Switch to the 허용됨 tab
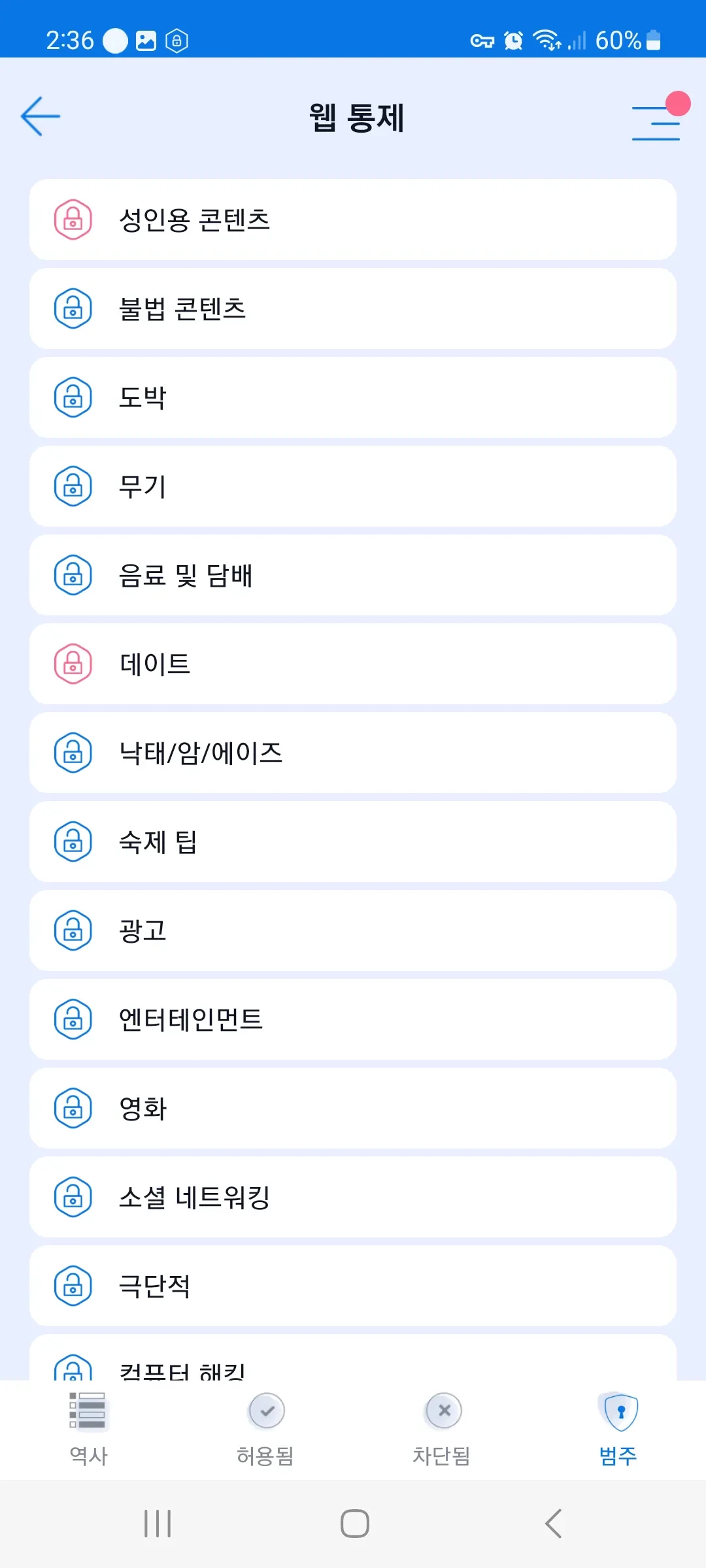This screenshot has width=706, height=1568. point(265,1428)
